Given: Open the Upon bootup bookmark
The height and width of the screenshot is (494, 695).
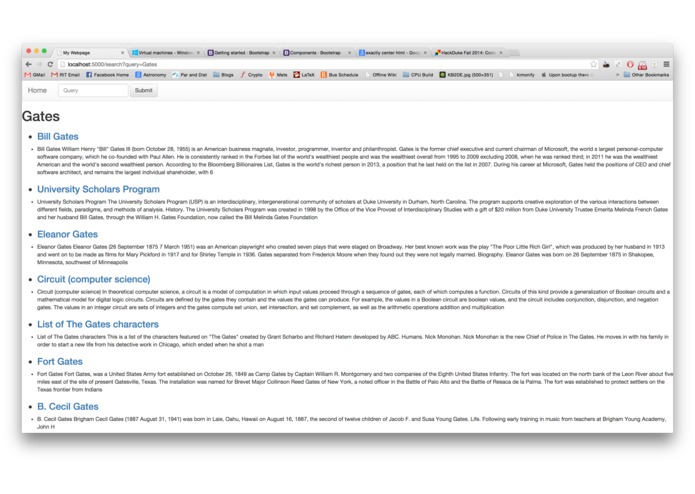Looking at the screenshot, I should click(x=567, y=75).
